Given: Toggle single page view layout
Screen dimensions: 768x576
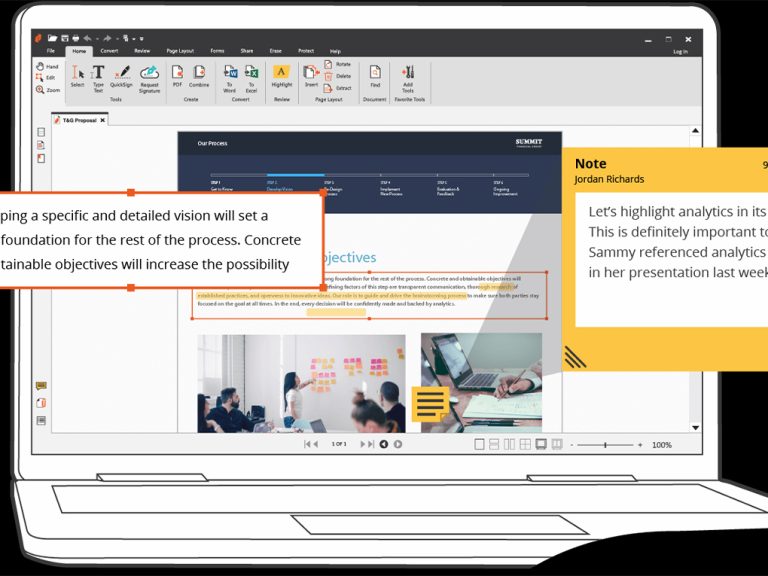Looking at the screenshot, I should coord(479,444).
